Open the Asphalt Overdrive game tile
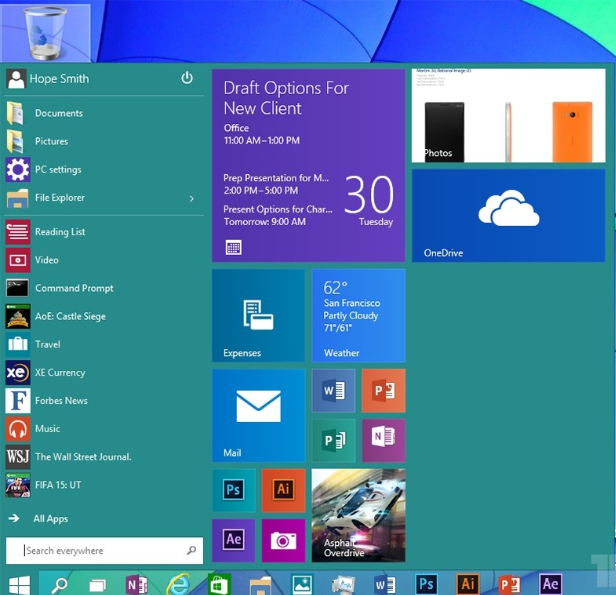The image size is (616, 595). (x=358, y=515)
